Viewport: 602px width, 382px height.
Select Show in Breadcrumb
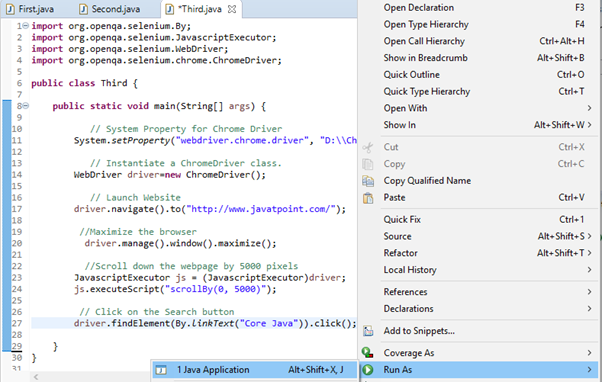(x=479, y=58)
